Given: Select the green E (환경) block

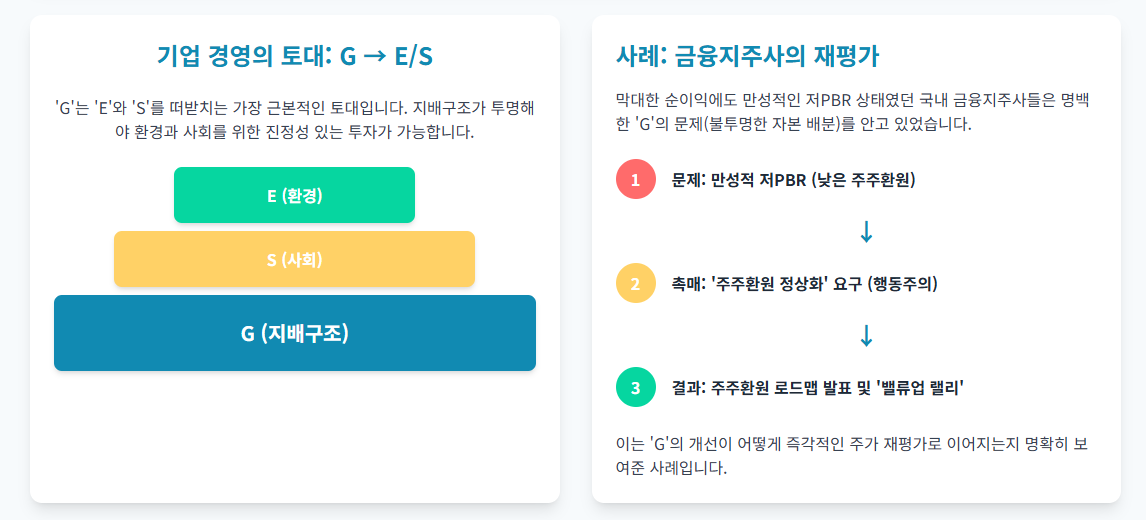Looking at the screenshot, I should pos(294,195).
